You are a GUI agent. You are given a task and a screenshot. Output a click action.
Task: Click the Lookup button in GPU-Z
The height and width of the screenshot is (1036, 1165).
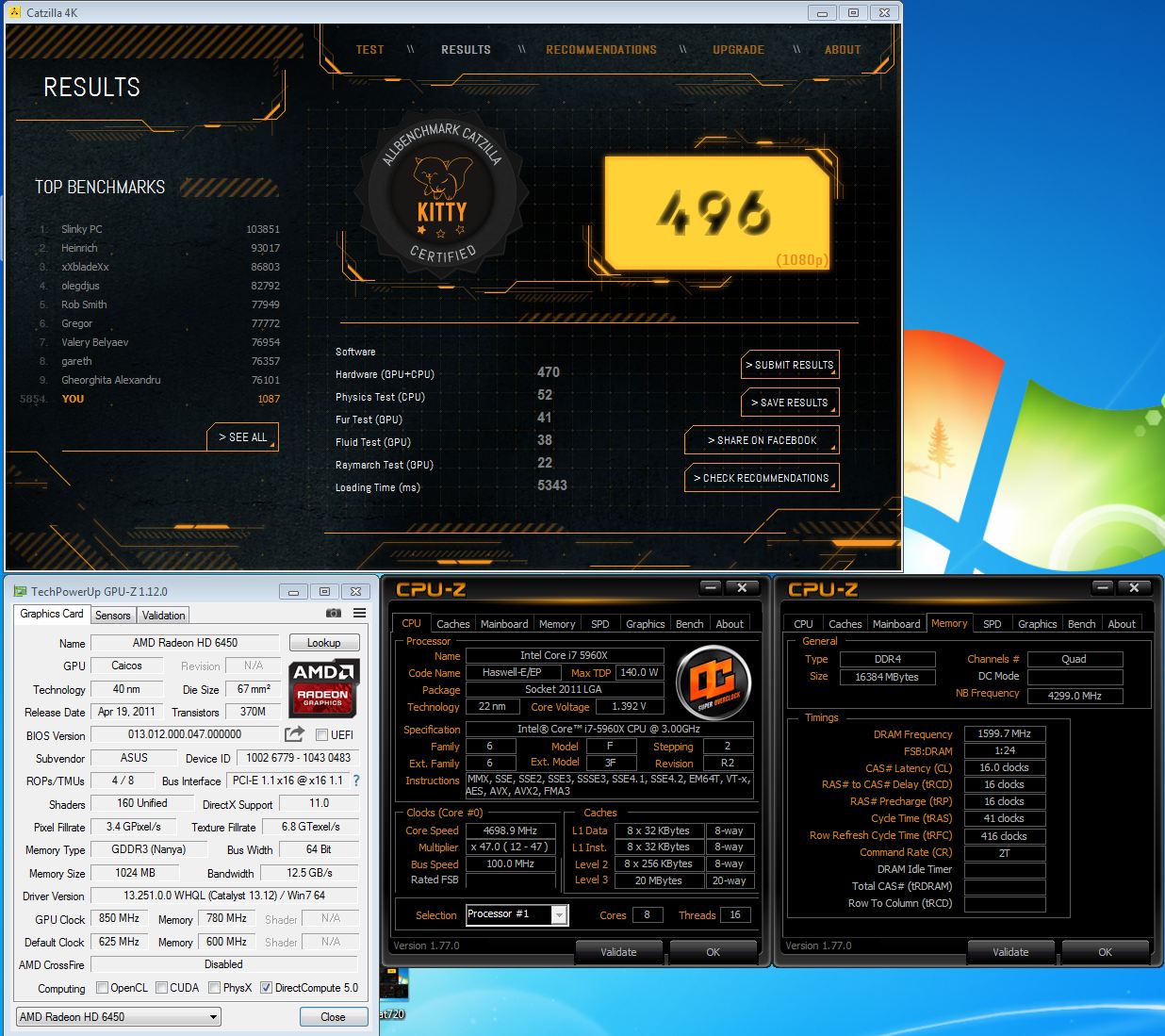tap(323, 643)
